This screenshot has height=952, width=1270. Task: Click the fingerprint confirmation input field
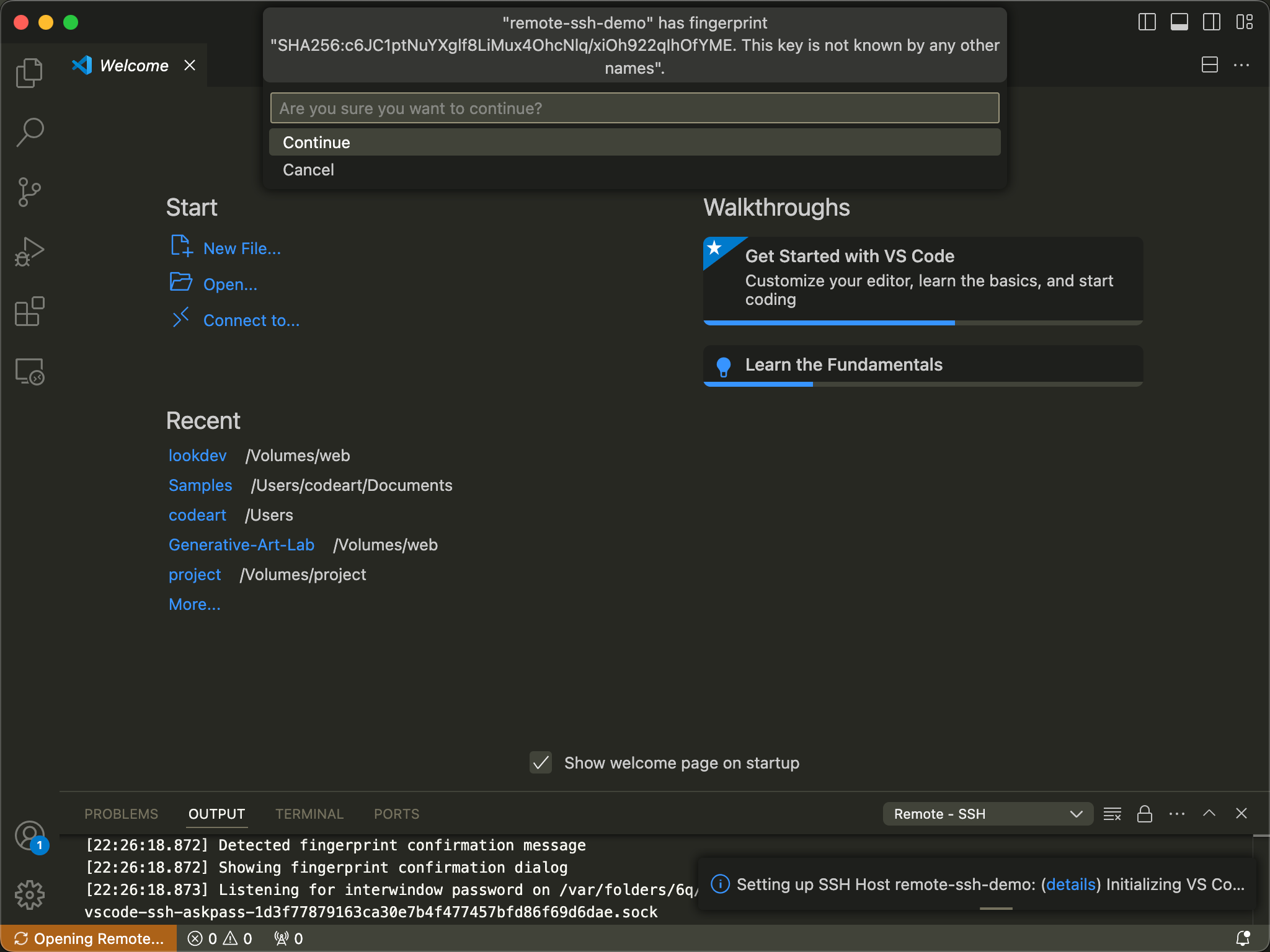click(634, 108)
